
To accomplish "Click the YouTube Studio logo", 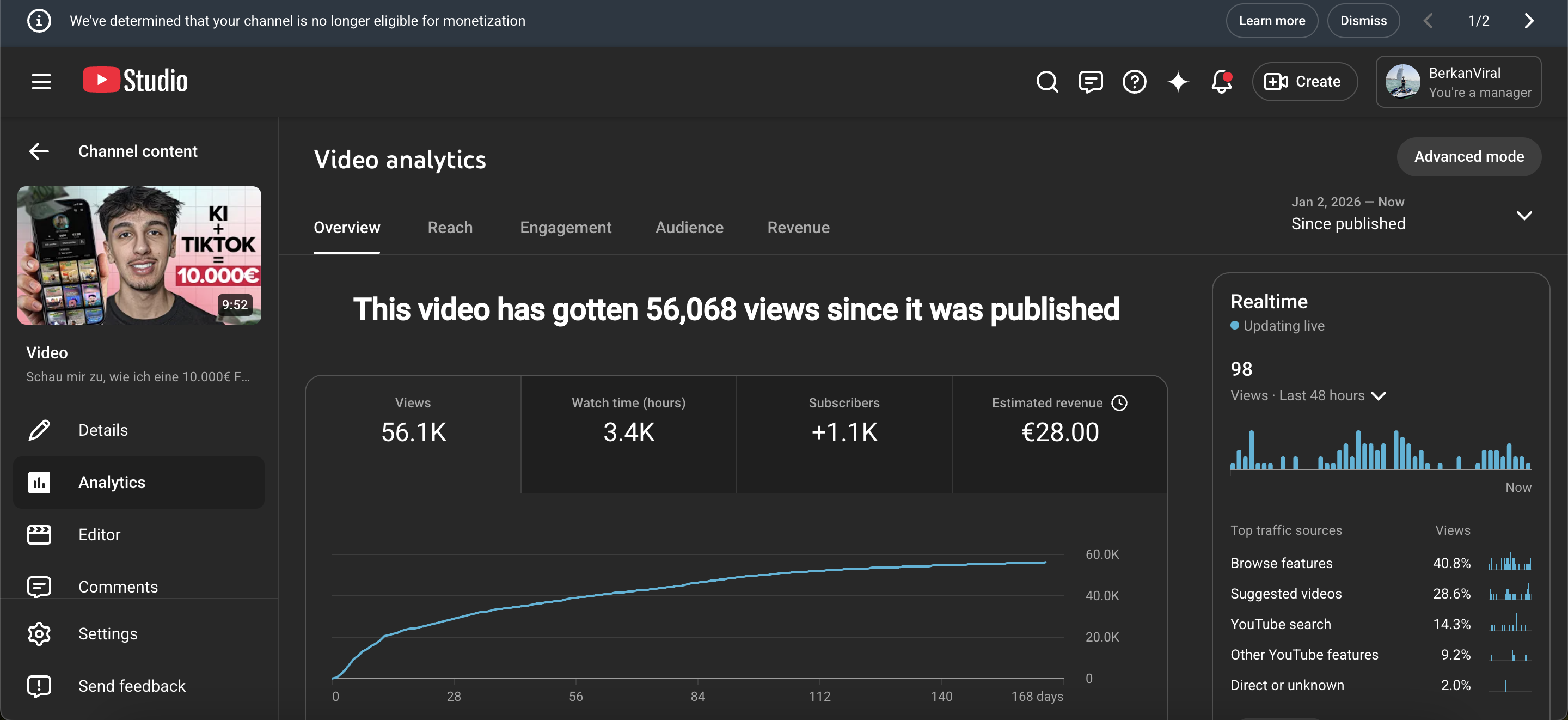I will [x=135, y=81].
